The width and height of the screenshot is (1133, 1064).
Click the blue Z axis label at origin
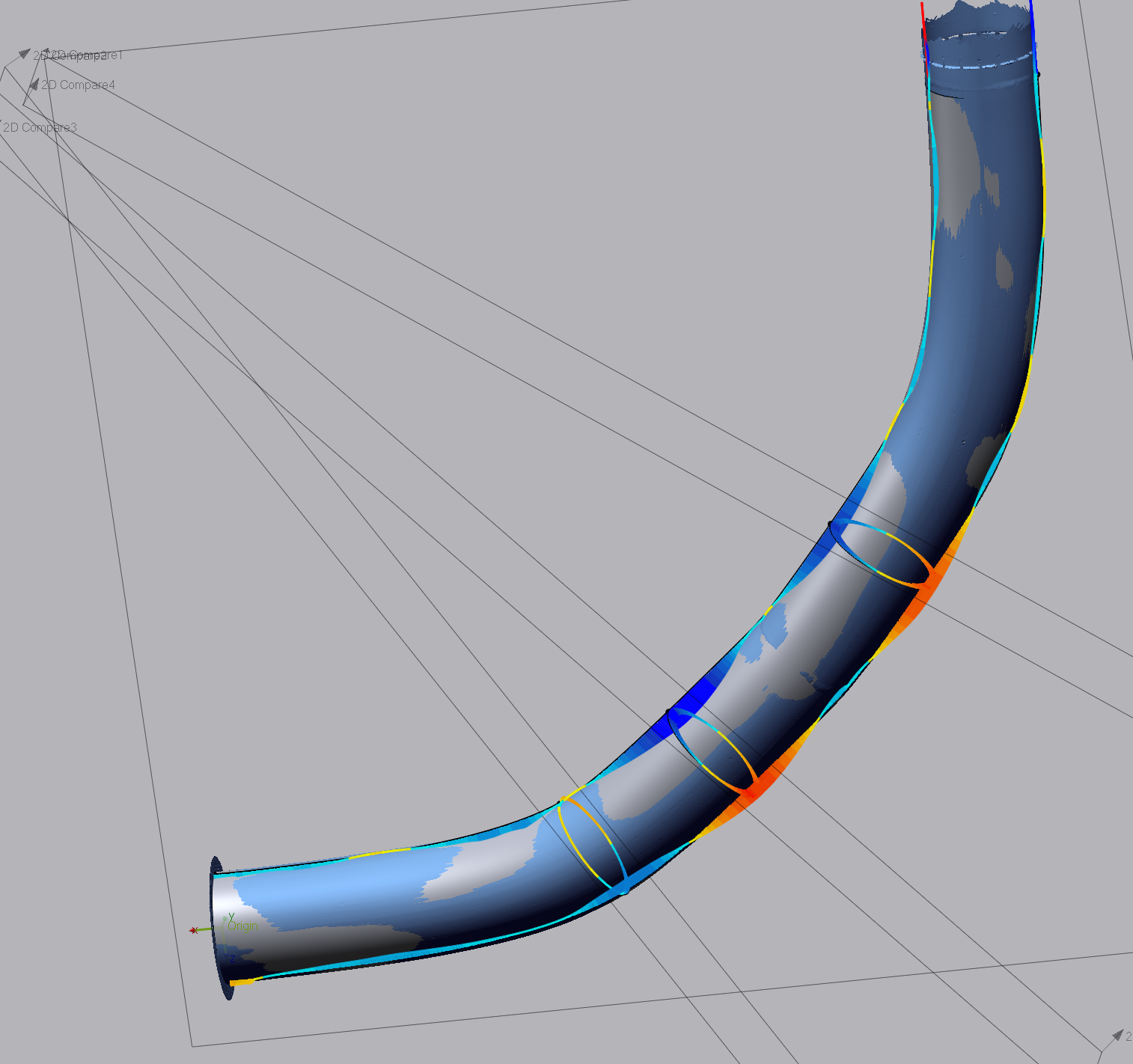click(x=232, y=957)
